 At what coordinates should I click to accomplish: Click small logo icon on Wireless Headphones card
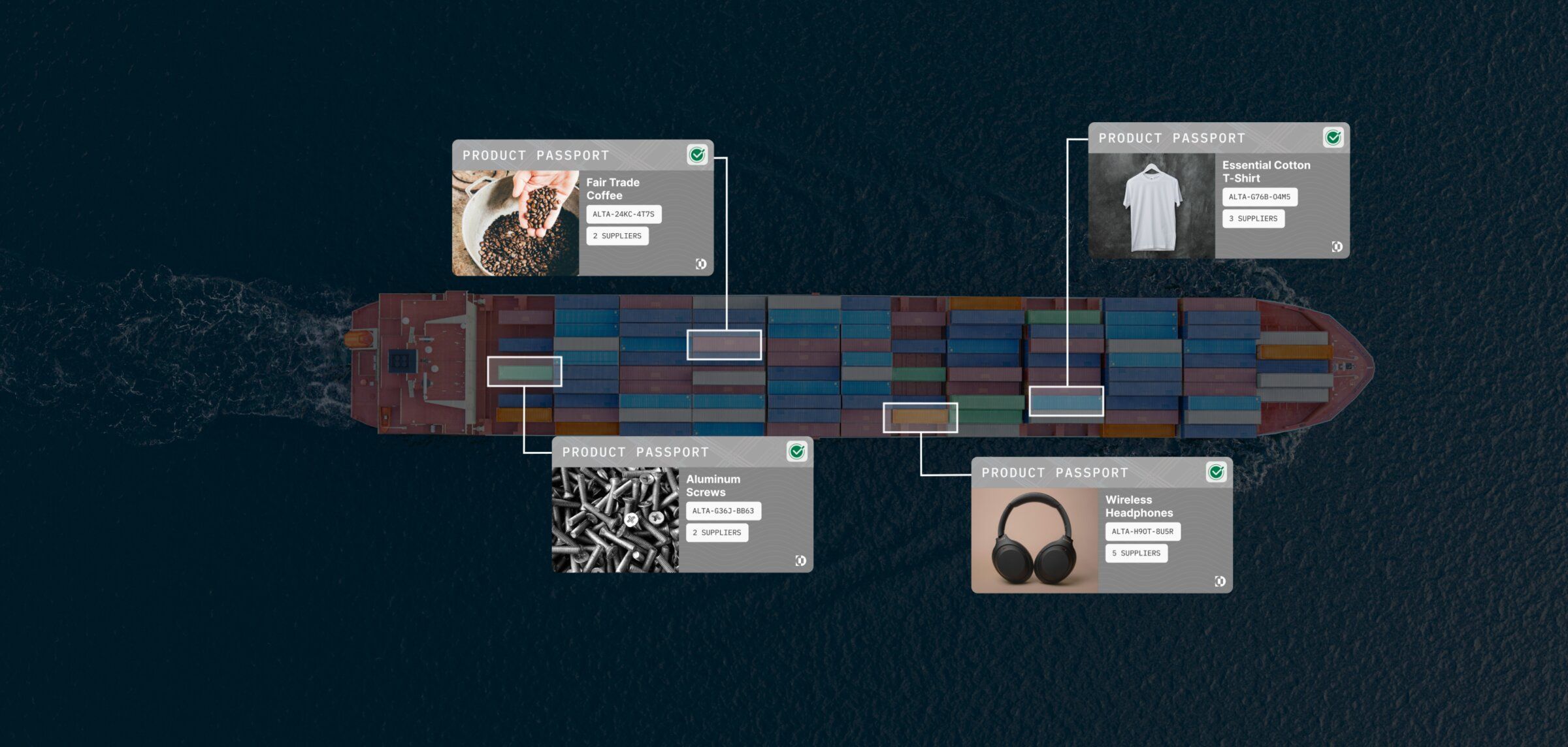click(1220, 581)
